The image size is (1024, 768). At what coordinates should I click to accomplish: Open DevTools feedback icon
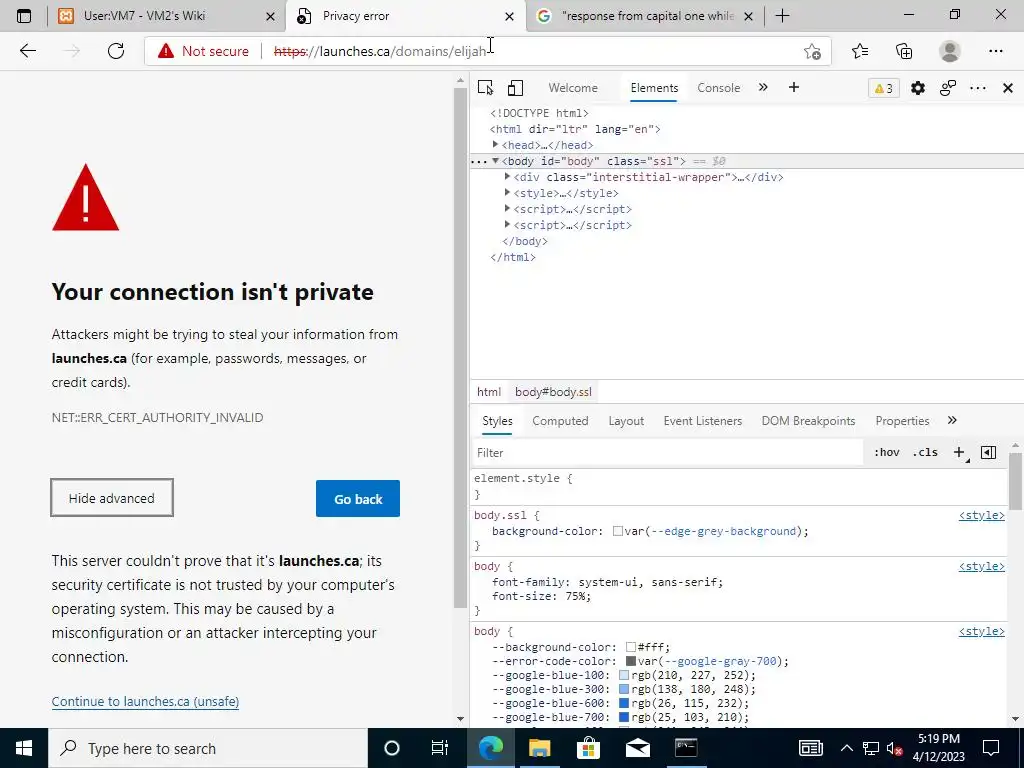[948, 88]
